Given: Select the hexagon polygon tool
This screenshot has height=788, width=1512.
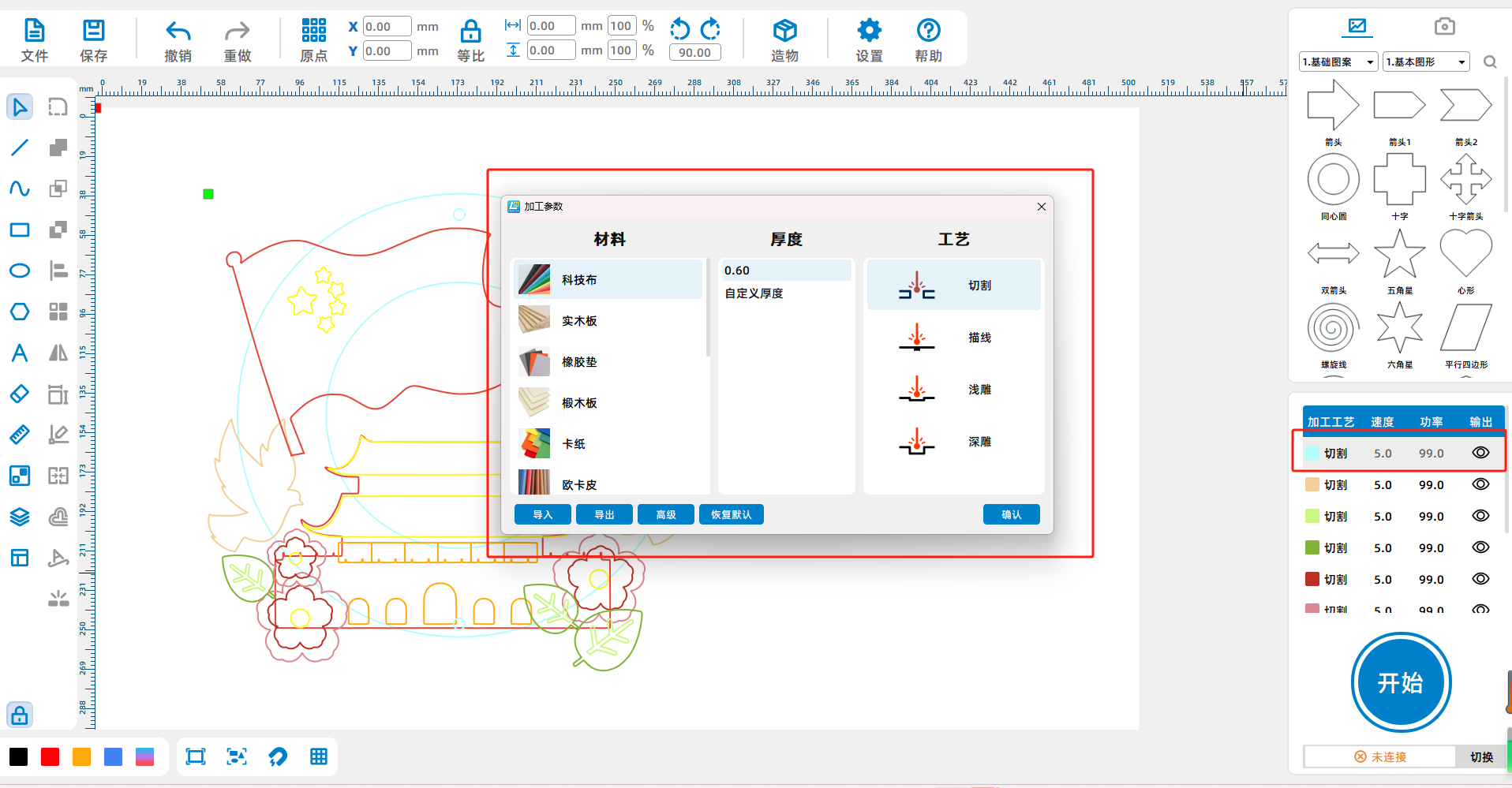Looking at the screenshot, I should click(20, 312).
